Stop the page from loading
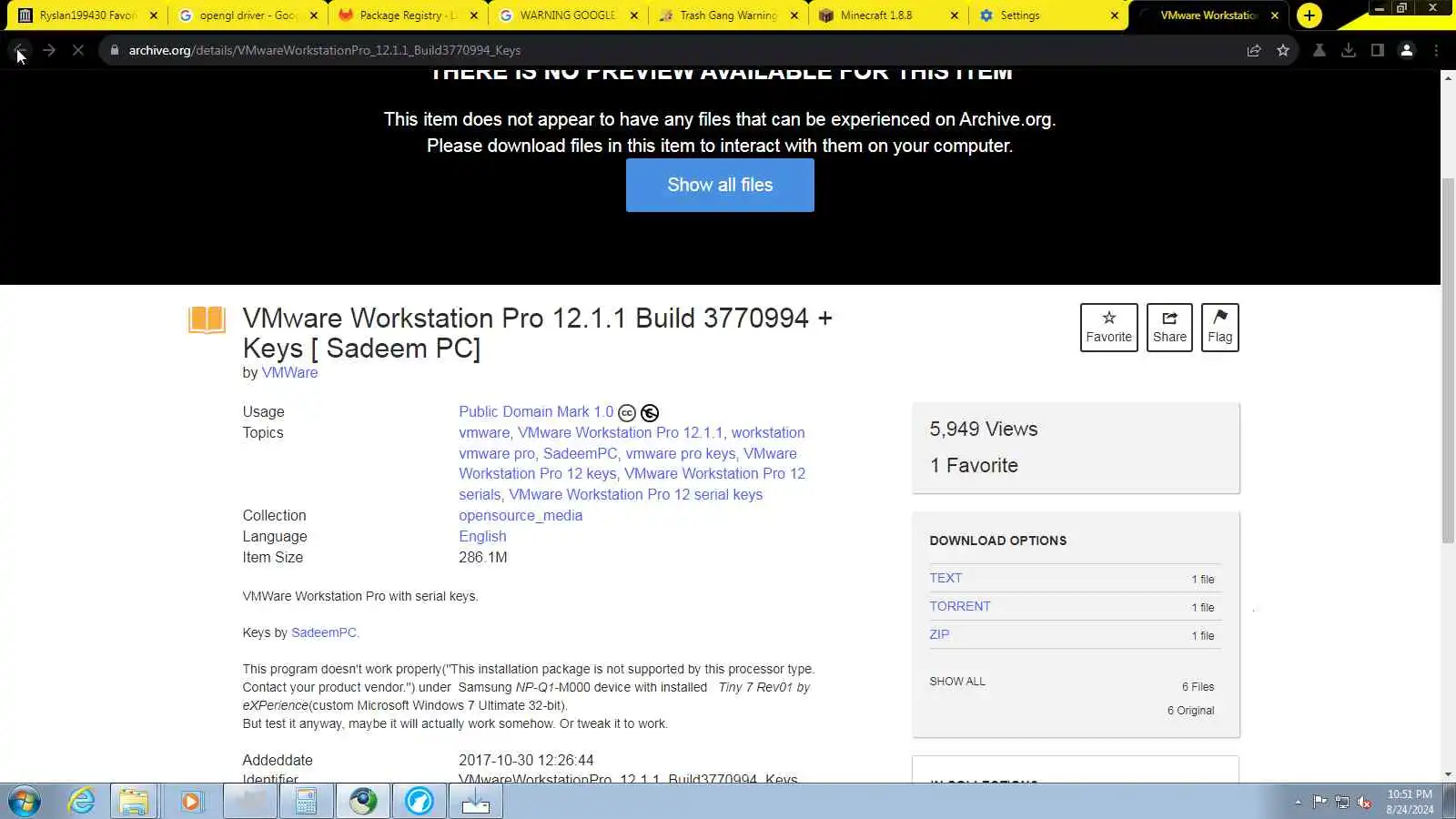 78,51
